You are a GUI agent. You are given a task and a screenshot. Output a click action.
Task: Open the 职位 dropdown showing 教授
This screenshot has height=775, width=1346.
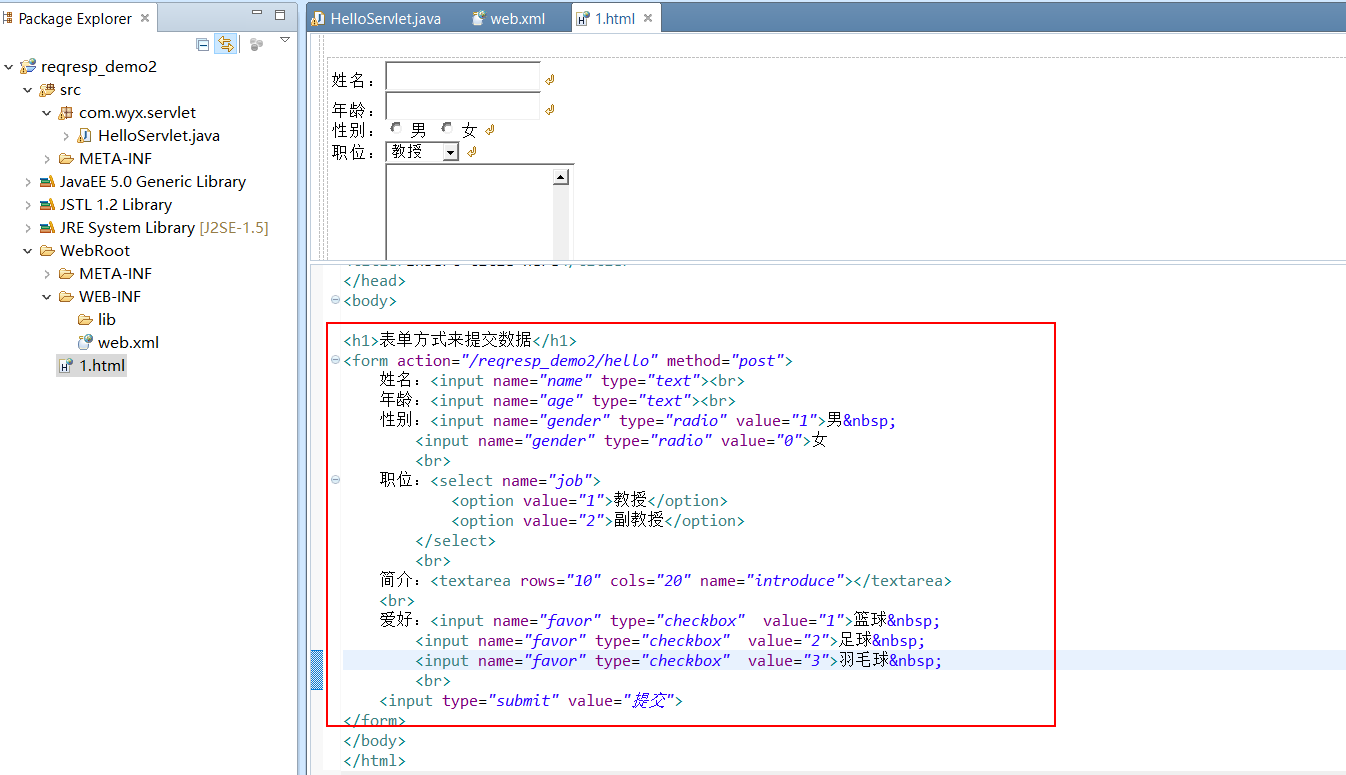[422, 152]
